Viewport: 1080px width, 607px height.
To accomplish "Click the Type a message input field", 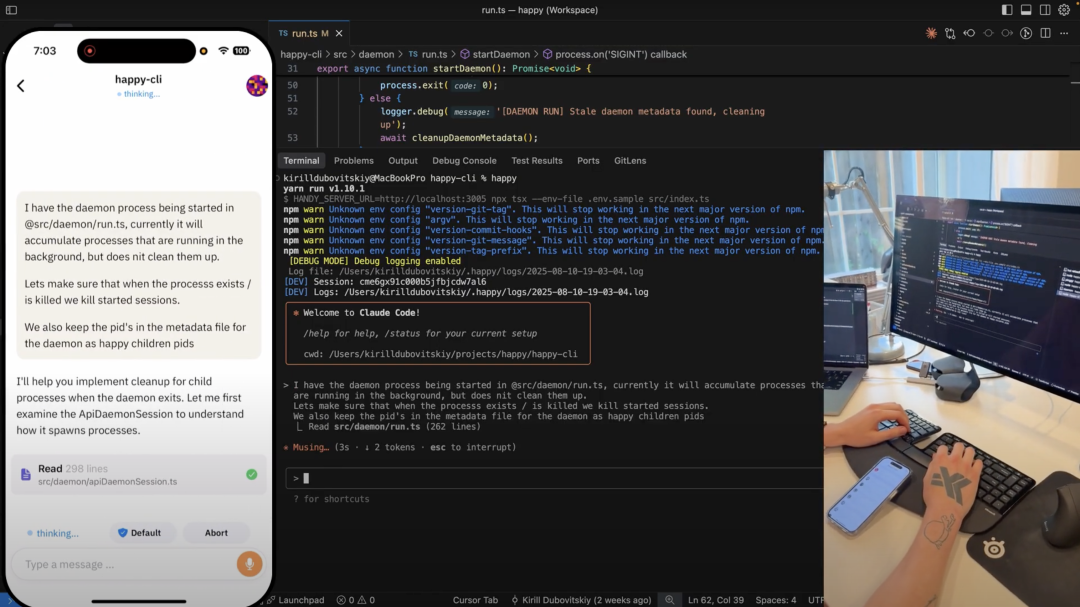I will pyautogui.click(x=120, y=563).
